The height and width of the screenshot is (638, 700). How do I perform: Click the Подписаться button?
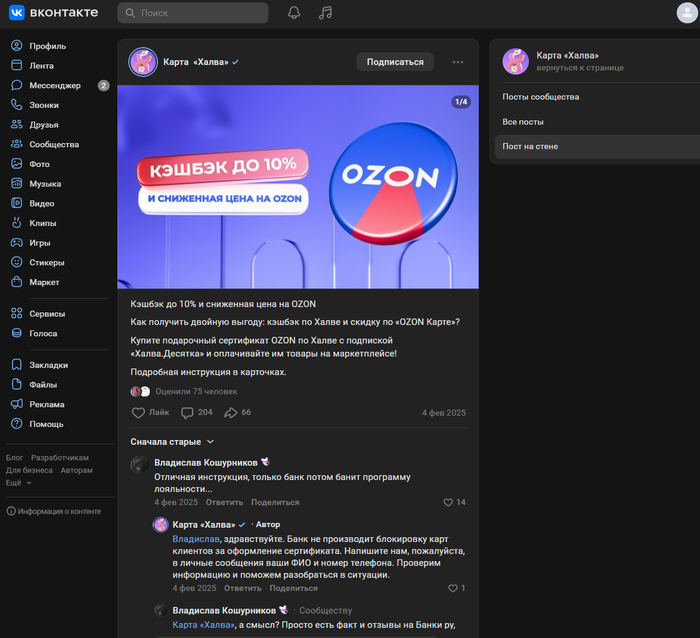395,62
